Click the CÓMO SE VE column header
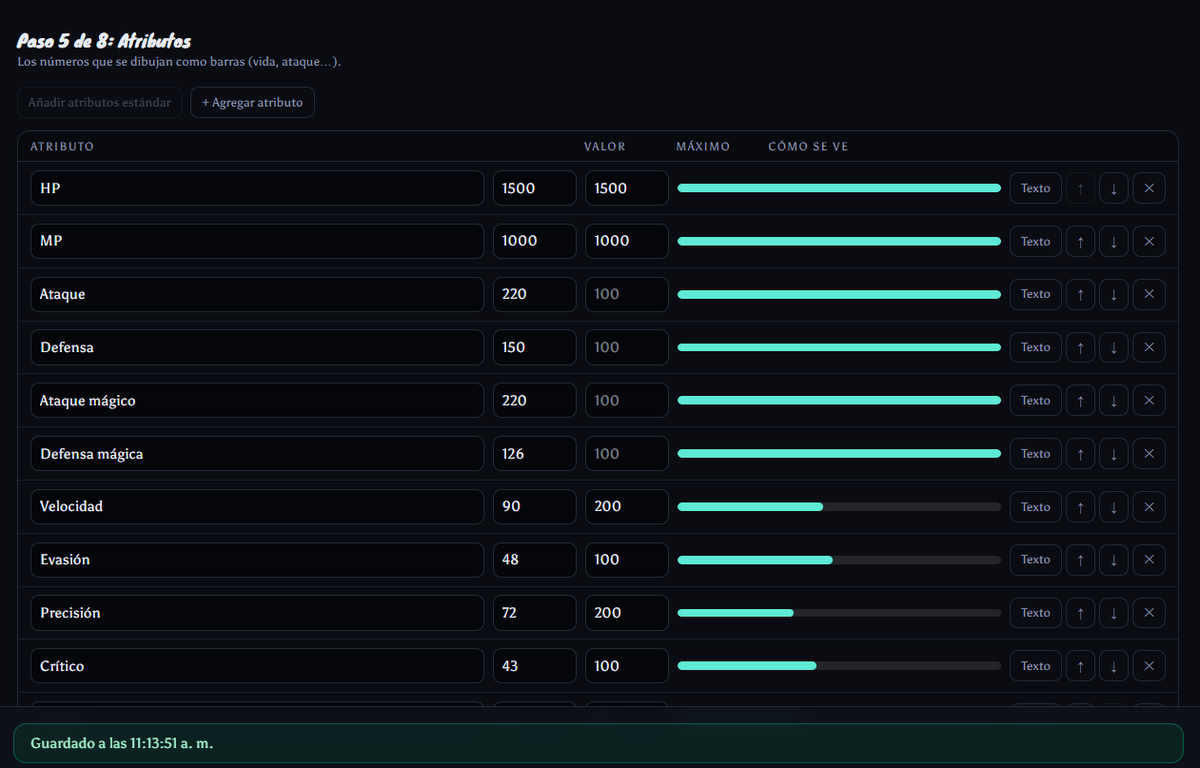1200x768 pixels. tap(808, 147)
